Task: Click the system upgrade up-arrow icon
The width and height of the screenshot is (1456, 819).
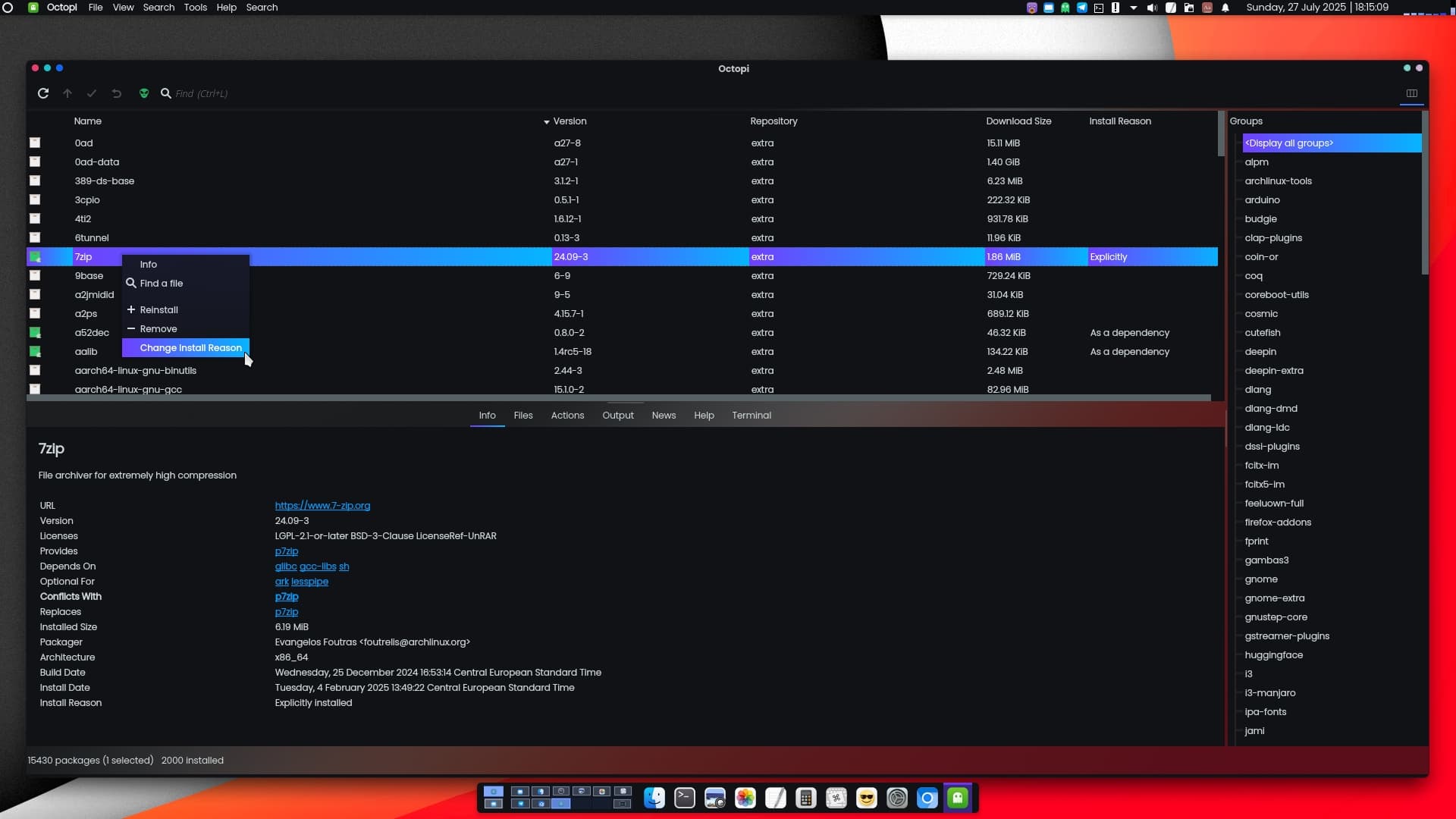Action: (x=67, y=93)
